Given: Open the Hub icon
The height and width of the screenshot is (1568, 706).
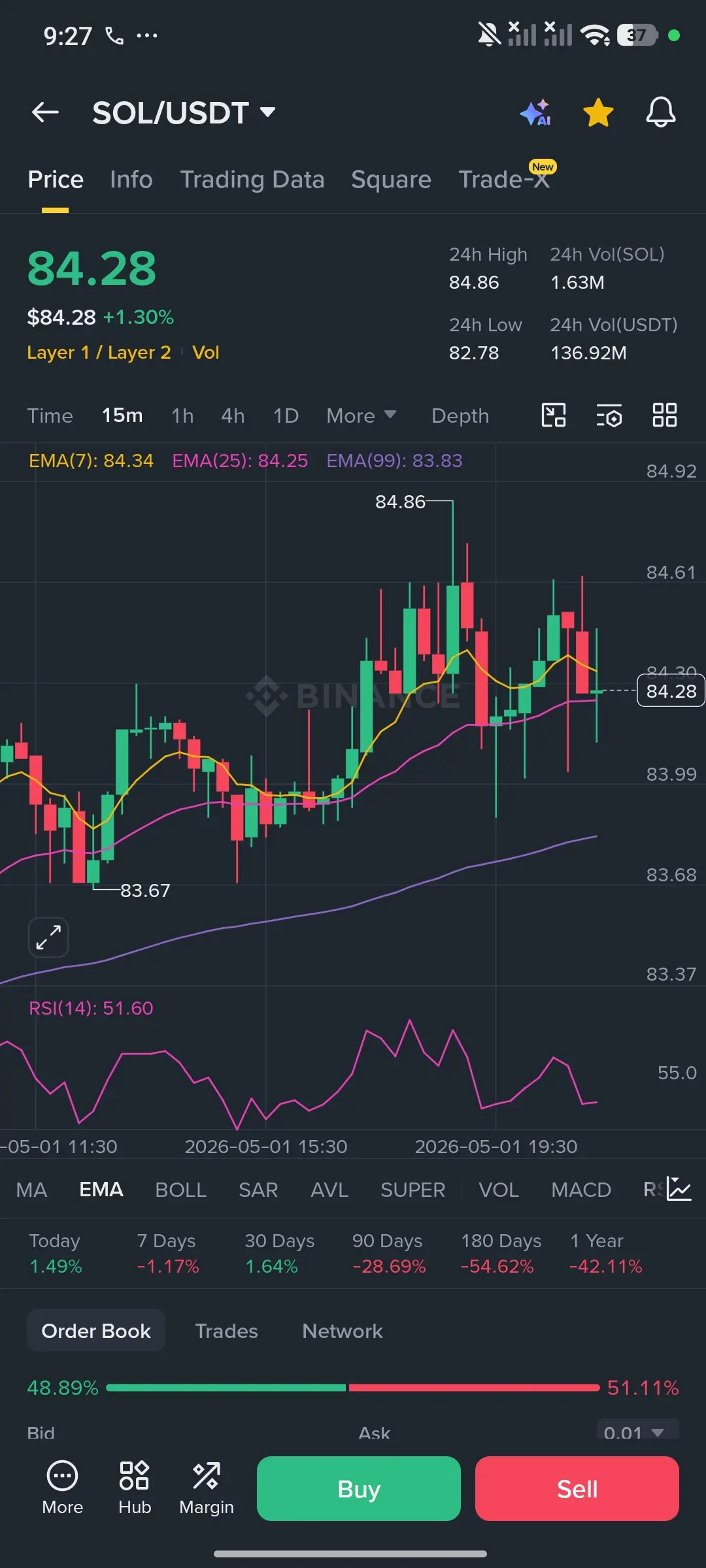Looking at the screenshot, I should (x=135, y=1488).
